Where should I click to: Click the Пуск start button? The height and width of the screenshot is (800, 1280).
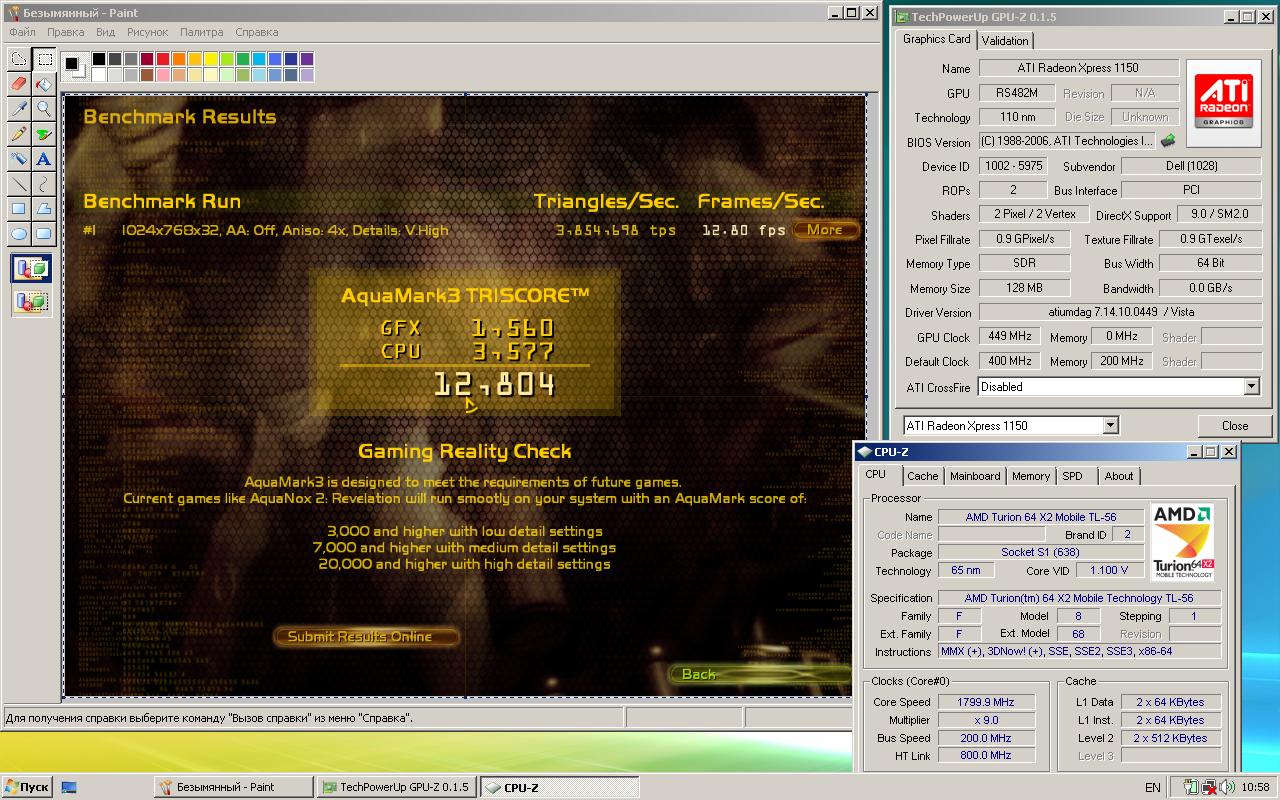pyautogui.click(x=27, y=787)
